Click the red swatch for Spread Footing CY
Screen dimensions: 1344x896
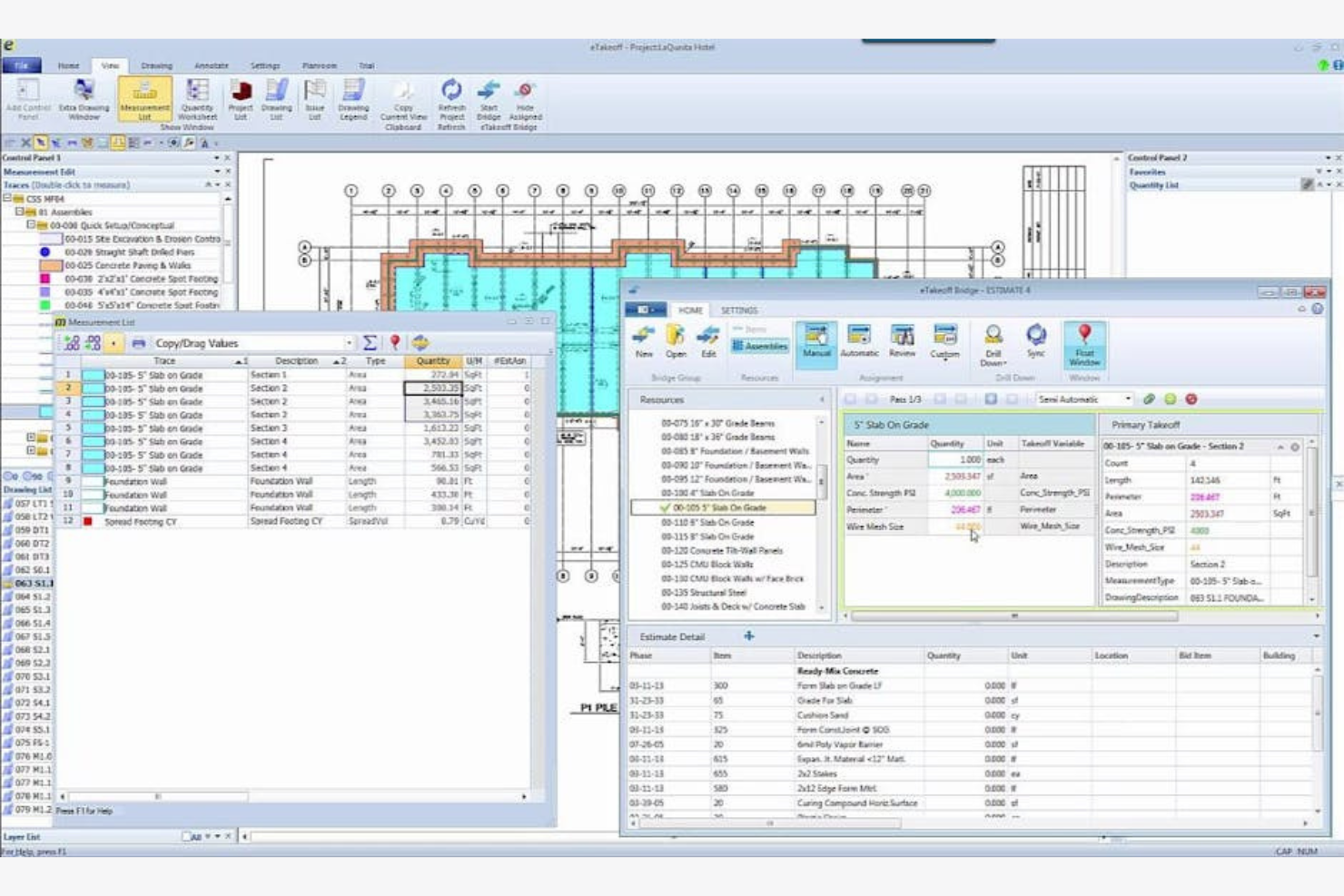pos(88,522)
